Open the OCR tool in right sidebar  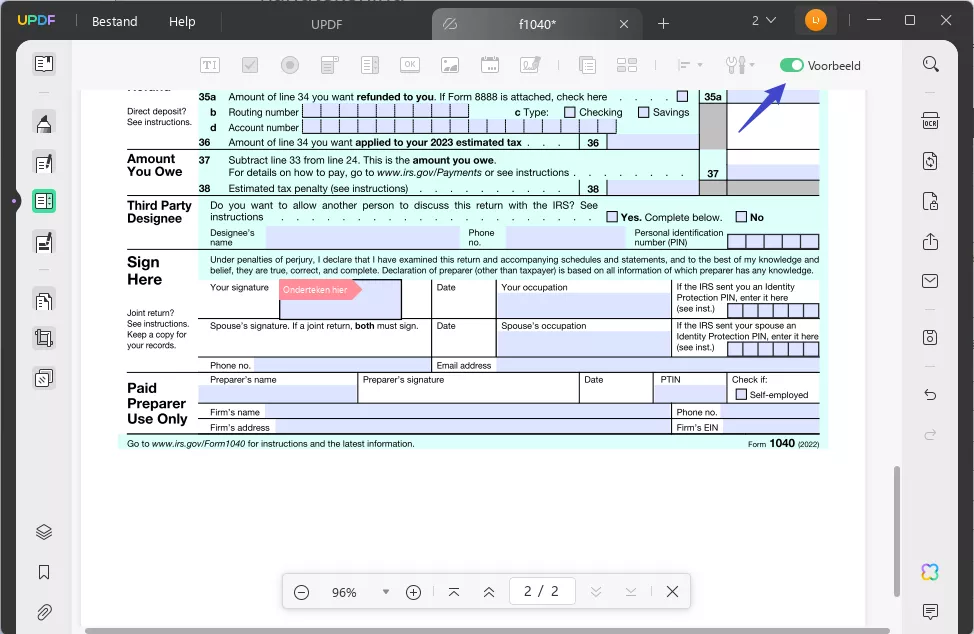pyautogui.click(x=930, y=120)
